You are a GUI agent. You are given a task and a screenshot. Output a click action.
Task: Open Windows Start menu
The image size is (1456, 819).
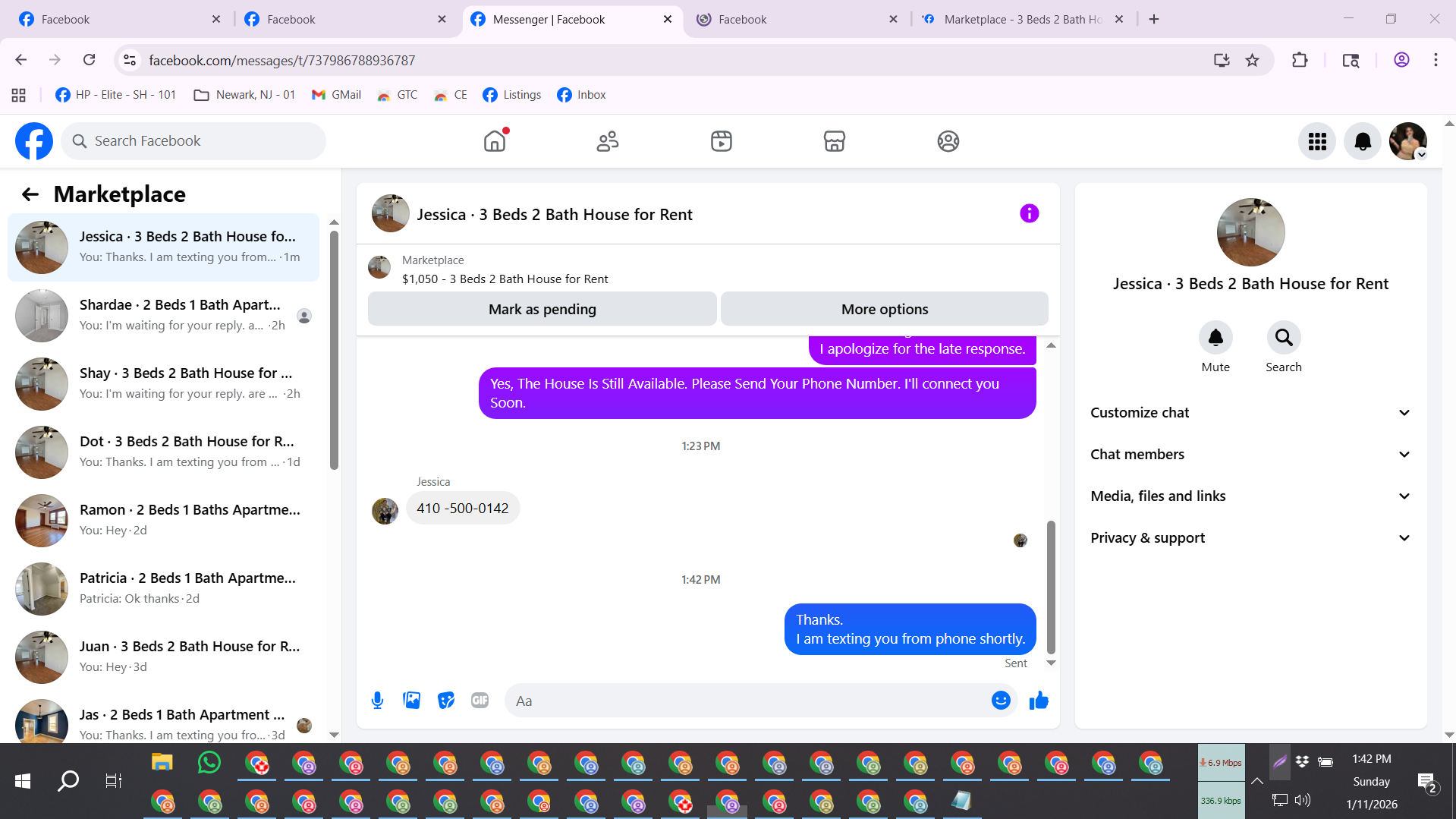click(23, 781)
